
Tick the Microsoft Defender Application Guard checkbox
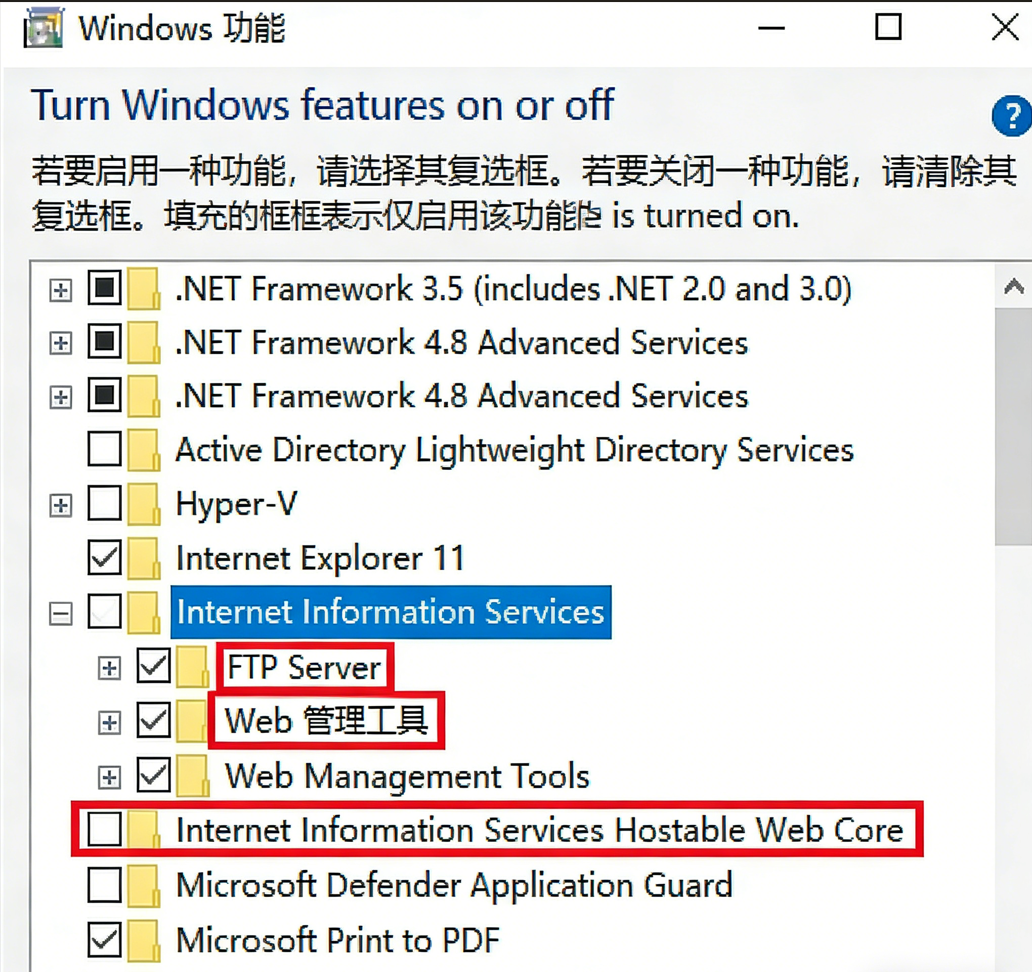point(105,885)
